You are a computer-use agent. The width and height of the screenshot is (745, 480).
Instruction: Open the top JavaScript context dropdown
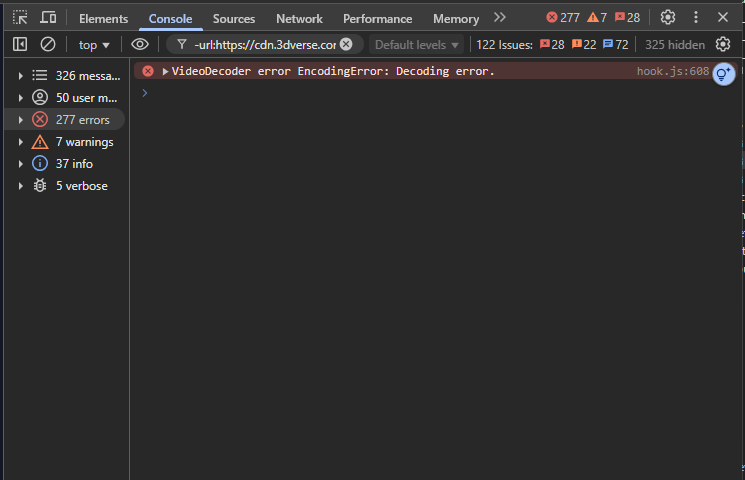pyautogui.click(x=94, y=45)
